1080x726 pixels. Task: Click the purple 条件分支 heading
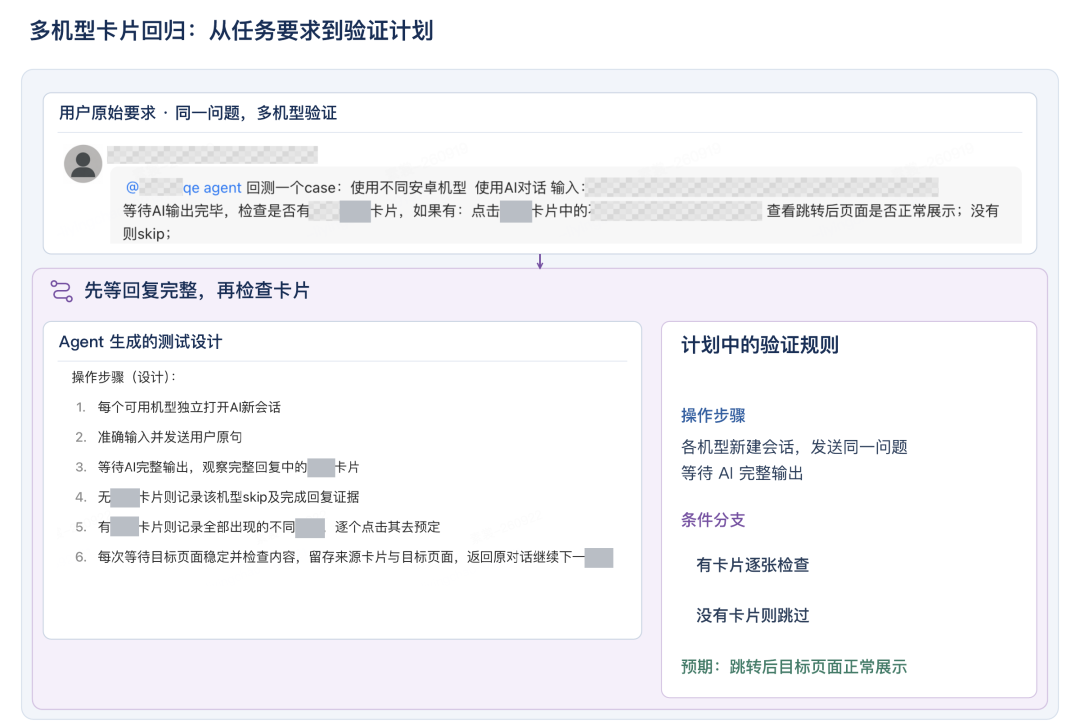[713, 520]
